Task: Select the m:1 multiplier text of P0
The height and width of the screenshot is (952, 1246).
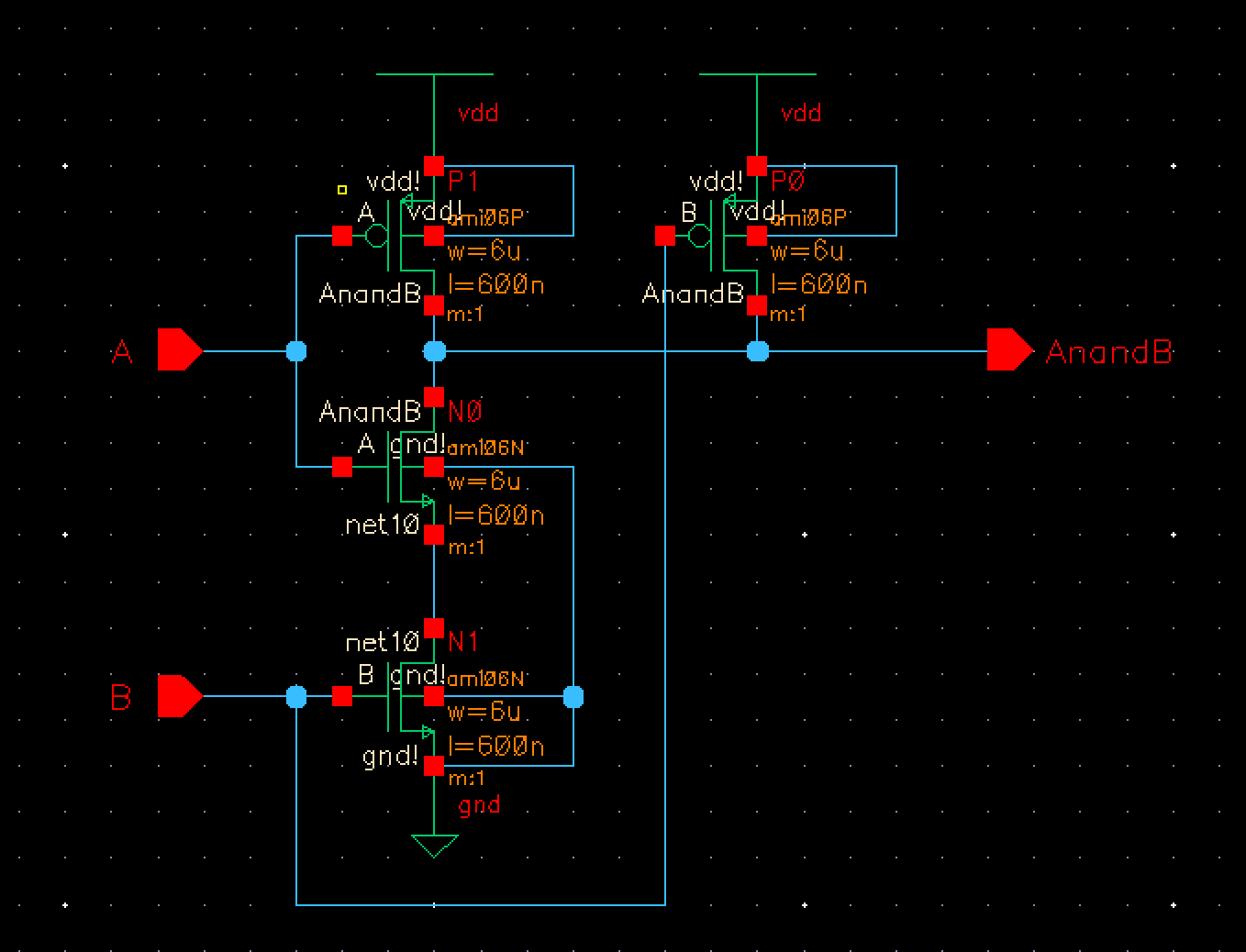Action: (788, 315)
